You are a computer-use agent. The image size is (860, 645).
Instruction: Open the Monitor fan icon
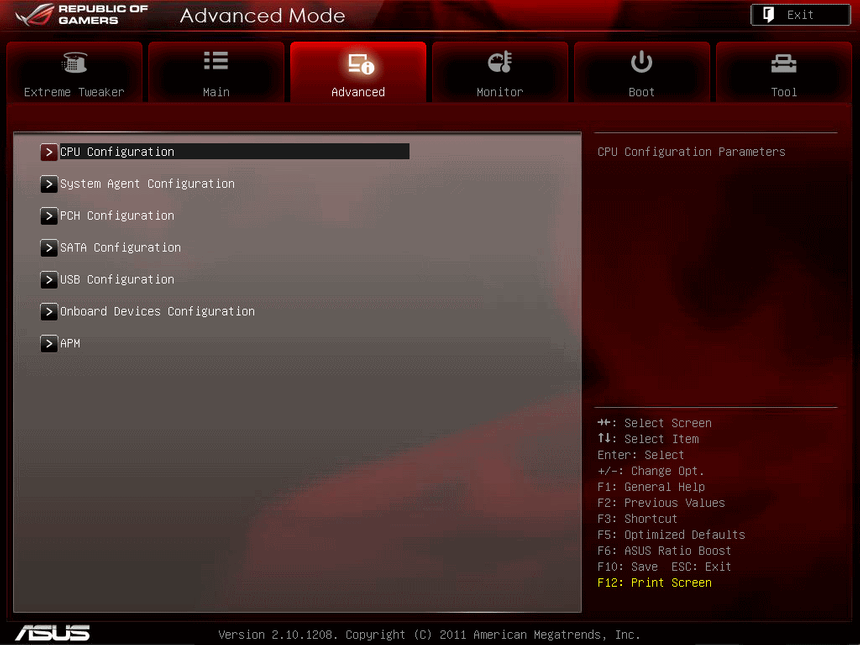point(500,60)
